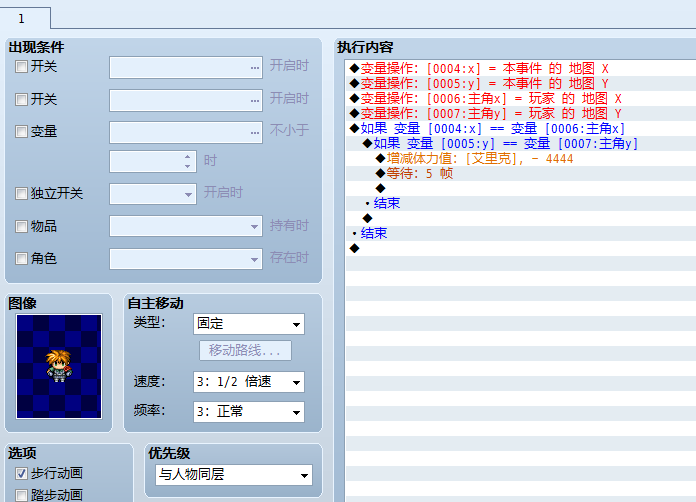The width and height of the screenshot is (696, 502).
Task: Enable the first 开关 condition checkbox
Action: tap(21, 67)
